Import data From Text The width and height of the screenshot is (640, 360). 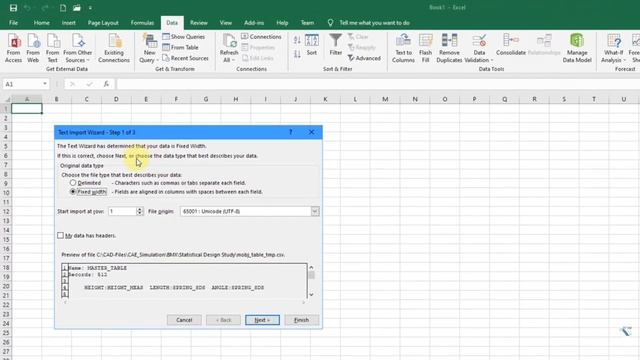click(x=53, y=48)
